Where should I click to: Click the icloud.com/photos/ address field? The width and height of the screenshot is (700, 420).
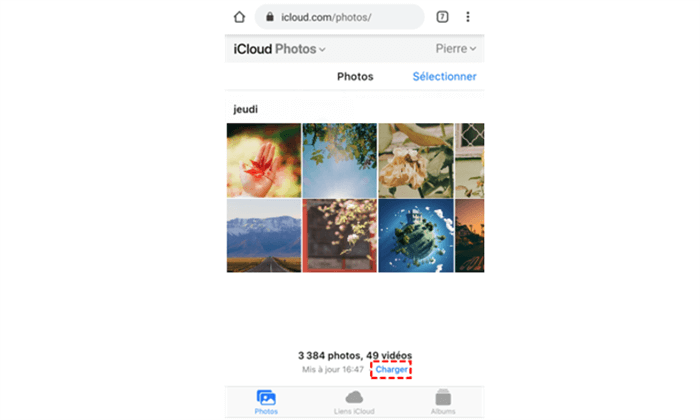[339, 17]
